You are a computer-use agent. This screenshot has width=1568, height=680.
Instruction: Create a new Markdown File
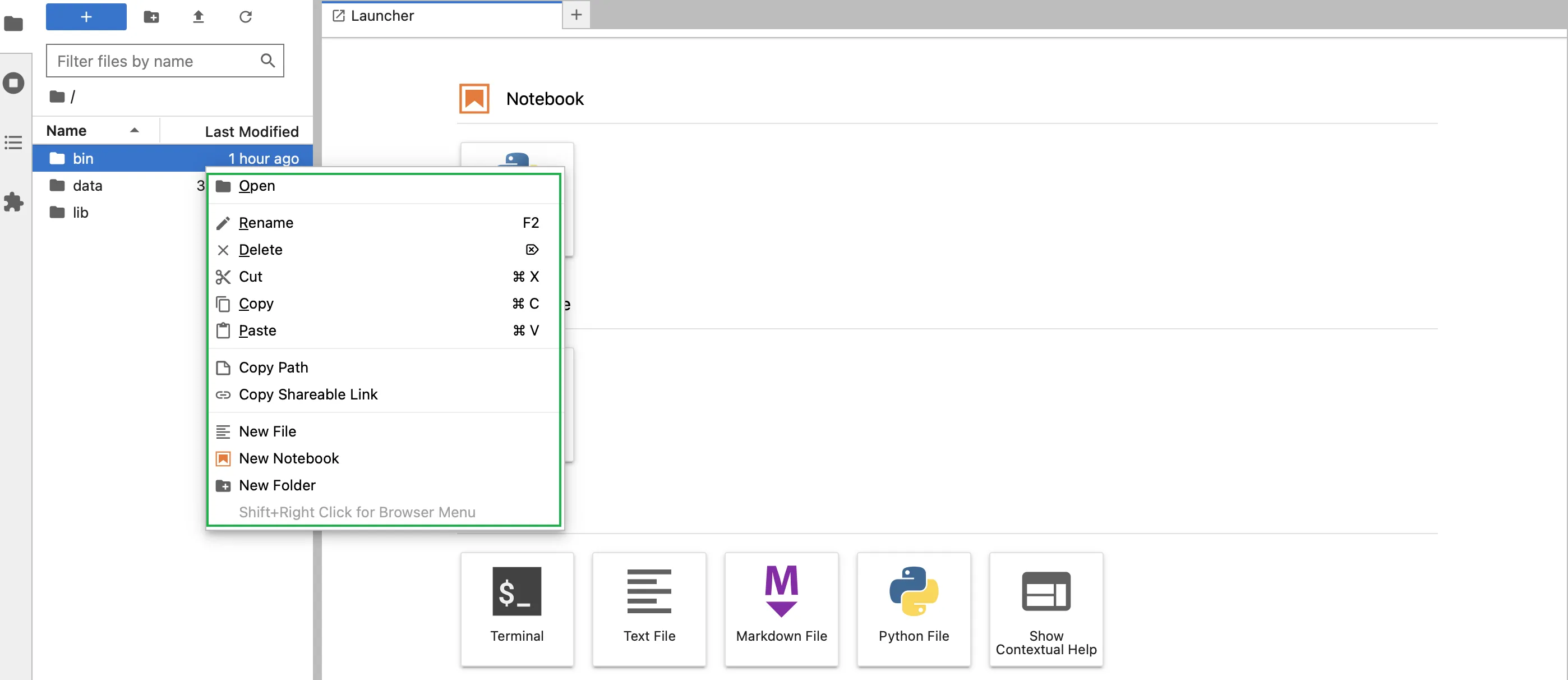click(x=782, y=609)
